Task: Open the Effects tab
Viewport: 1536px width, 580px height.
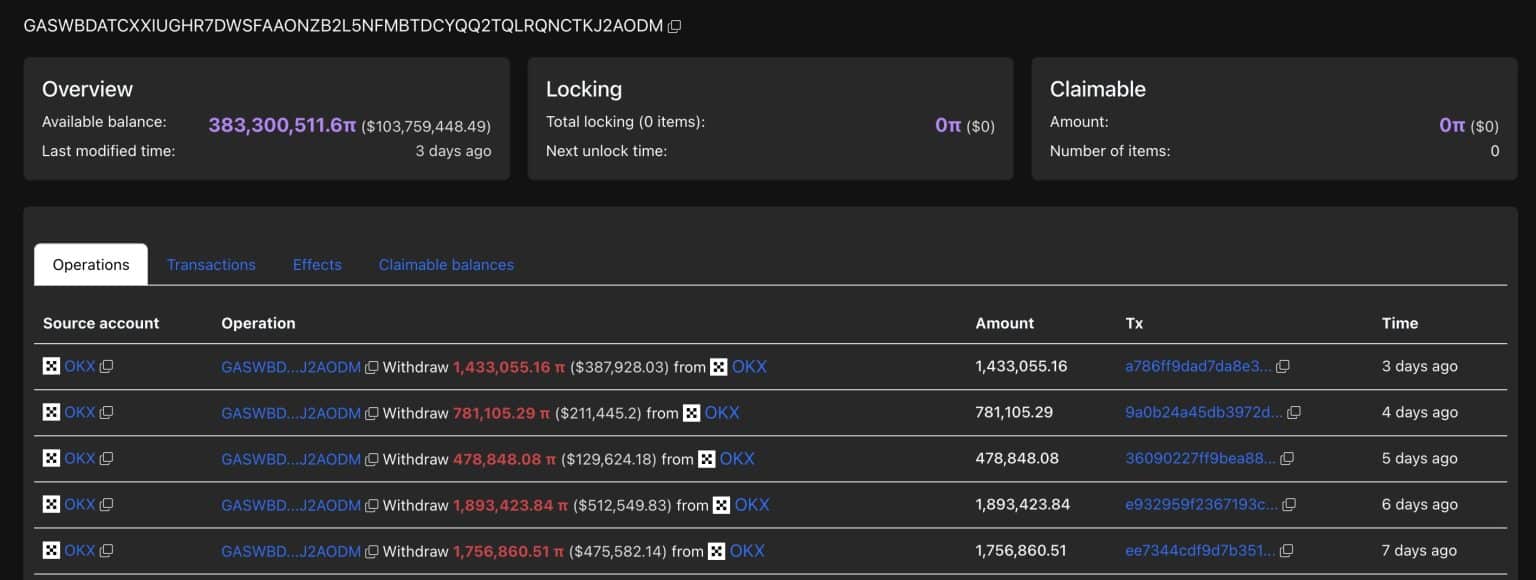Action: (317, 264)
